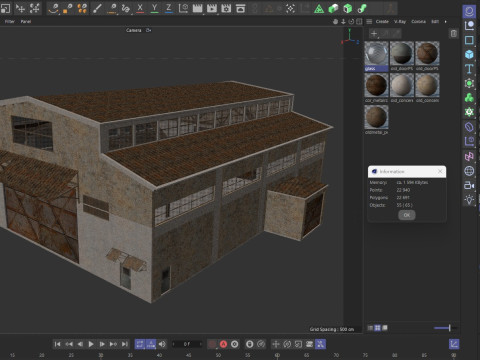Click the viewport pan hand icon
The image size is (480, 360).
tap(335, 21)
